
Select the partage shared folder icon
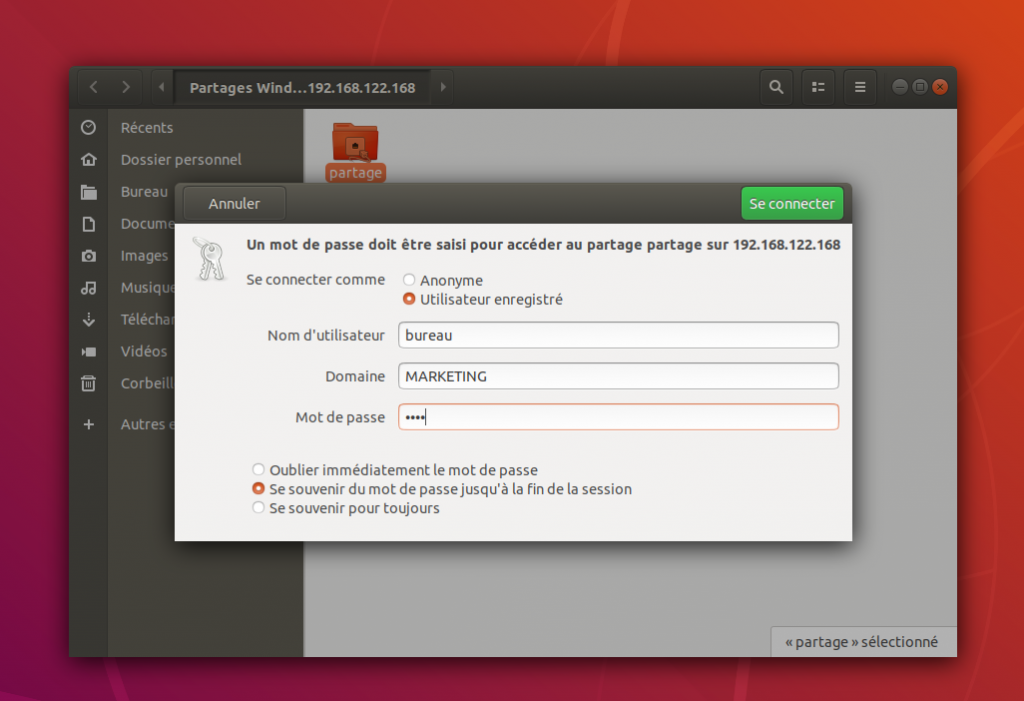click(355, 144)
